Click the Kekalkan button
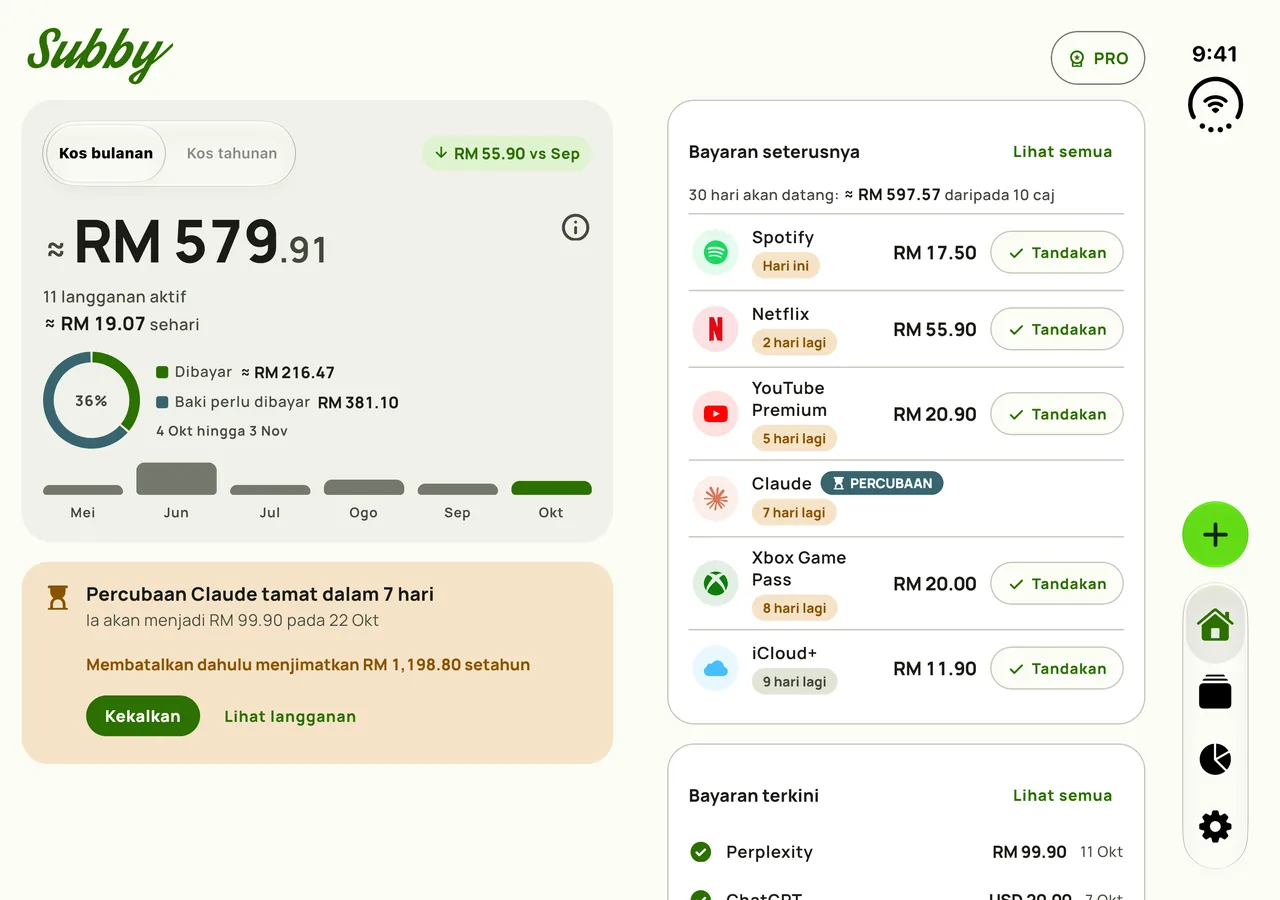 click(143, 716)
